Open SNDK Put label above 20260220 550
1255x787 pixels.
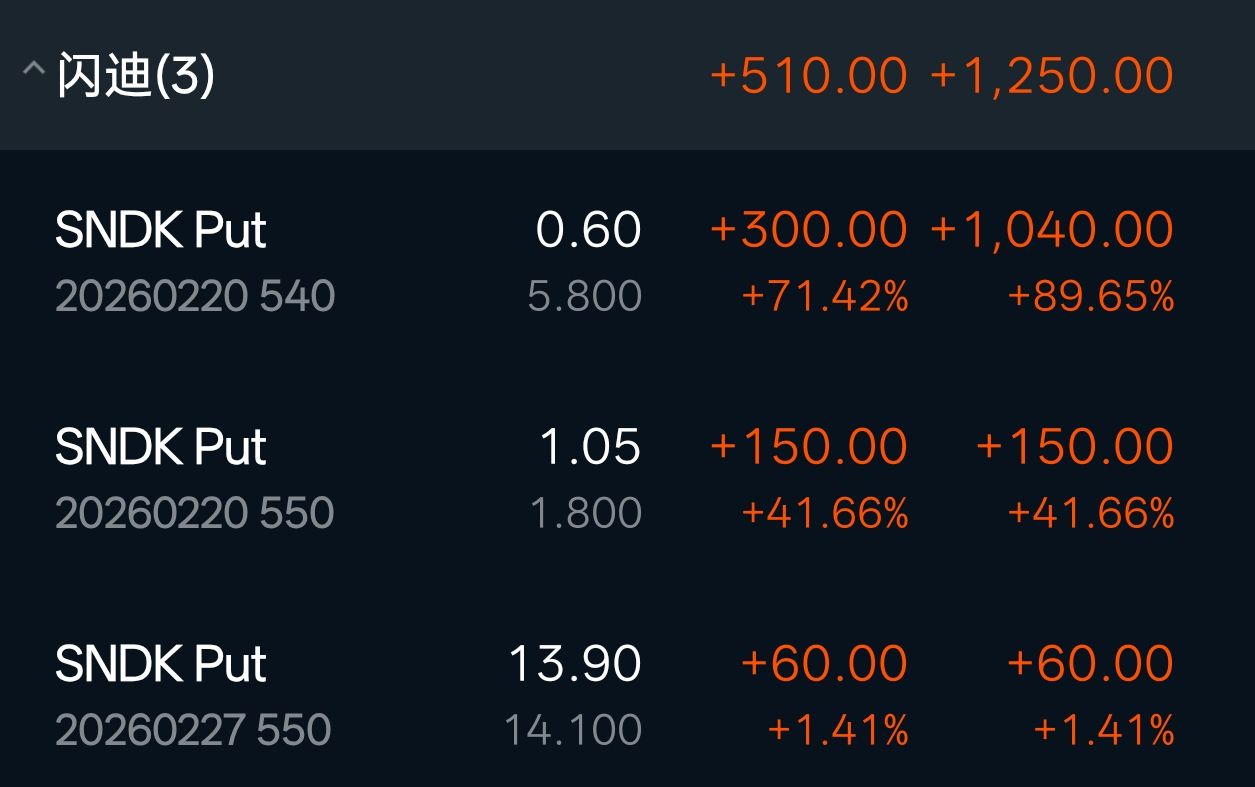pyautogui.click(x=161, y=447)
